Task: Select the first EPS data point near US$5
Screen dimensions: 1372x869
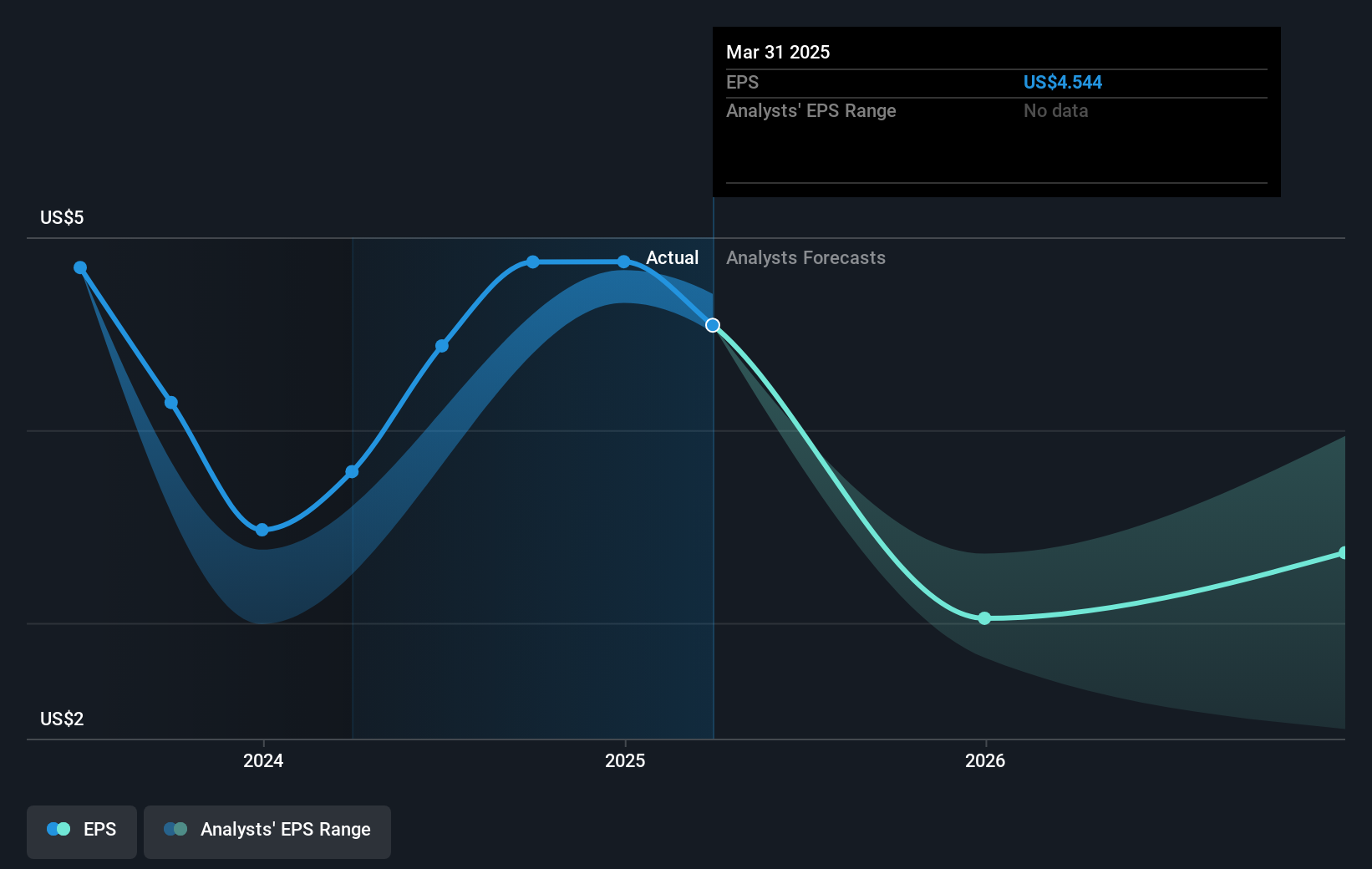Action: coord(80,267)
